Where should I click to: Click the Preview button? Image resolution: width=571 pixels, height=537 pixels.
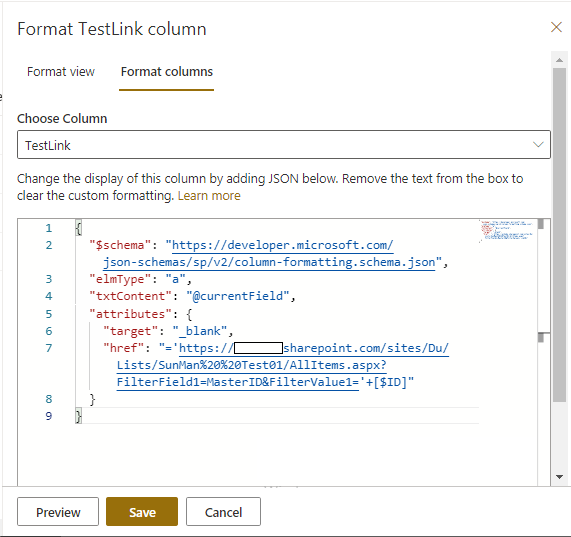coord(58,512)
